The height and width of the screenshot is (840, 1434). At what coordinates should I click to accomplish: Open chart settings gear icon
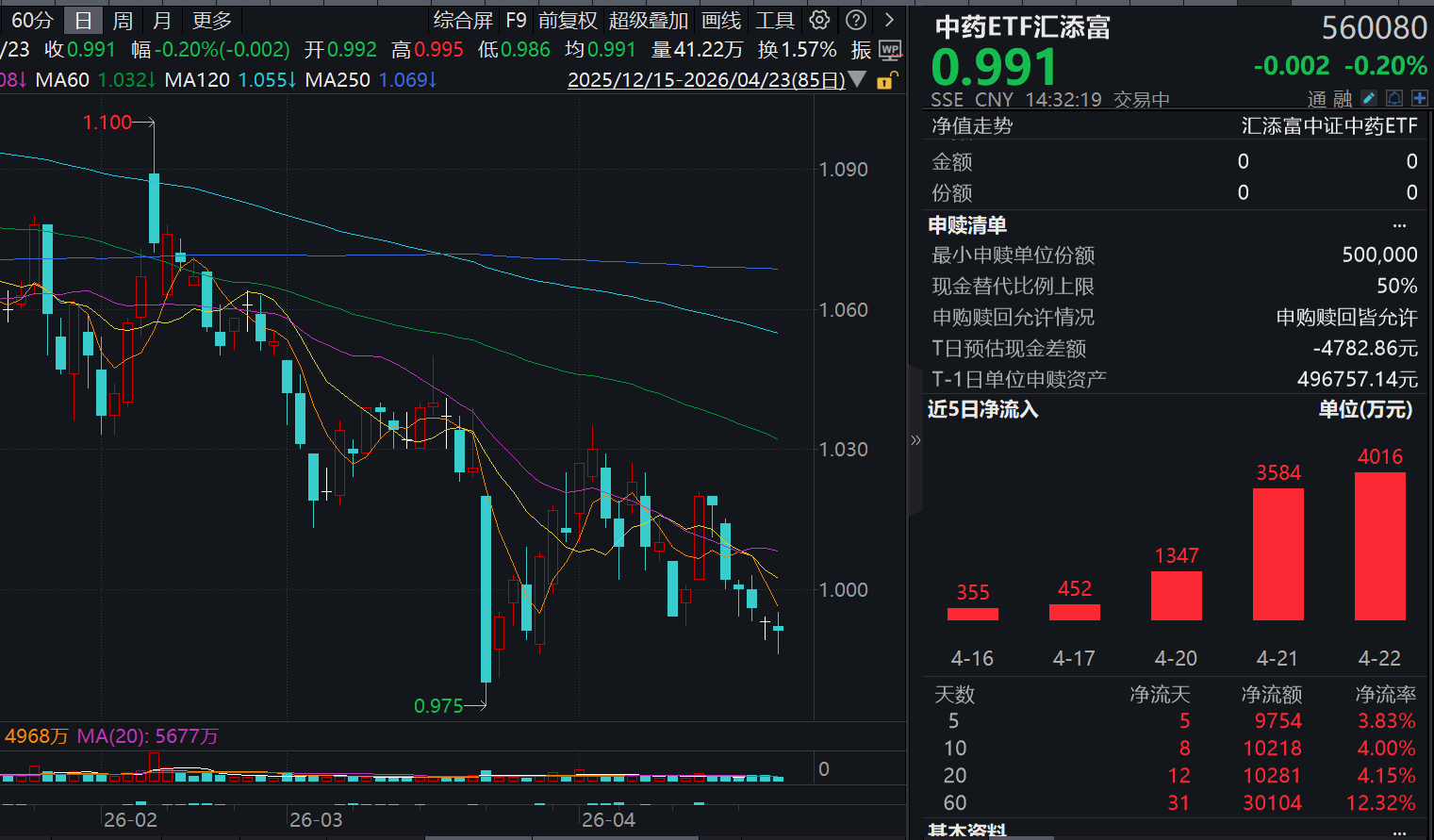tap(819, 20)
